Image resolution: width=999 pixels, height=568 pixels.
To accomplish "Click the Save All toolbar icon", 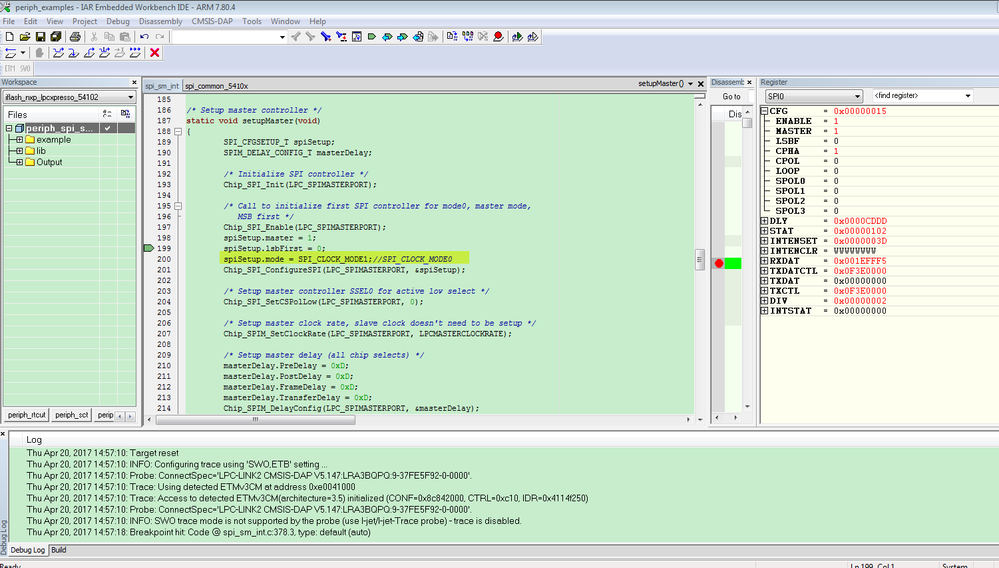I will pyautogui.click(x=56, y=37).
